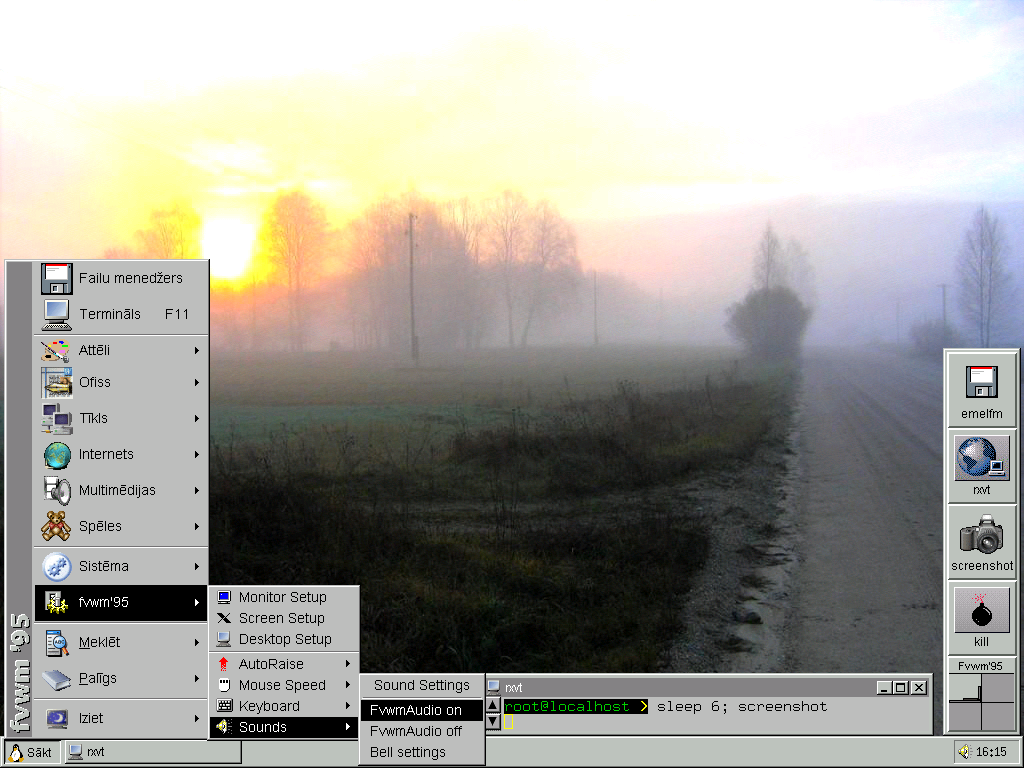The image size is (1024, 768).
Task: Click the Multimēdijas speaker icon
Action: pos(57,490)
